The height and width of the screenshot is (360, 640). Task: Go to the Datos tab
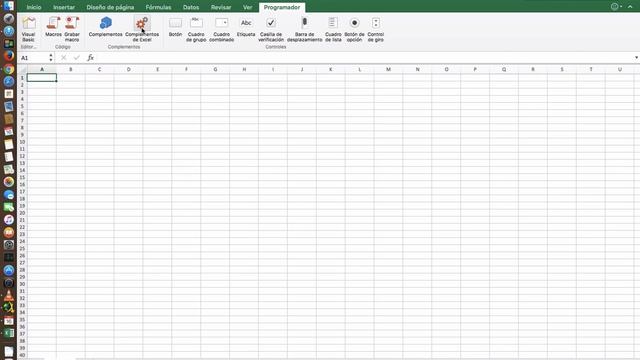tap(191, 7)
